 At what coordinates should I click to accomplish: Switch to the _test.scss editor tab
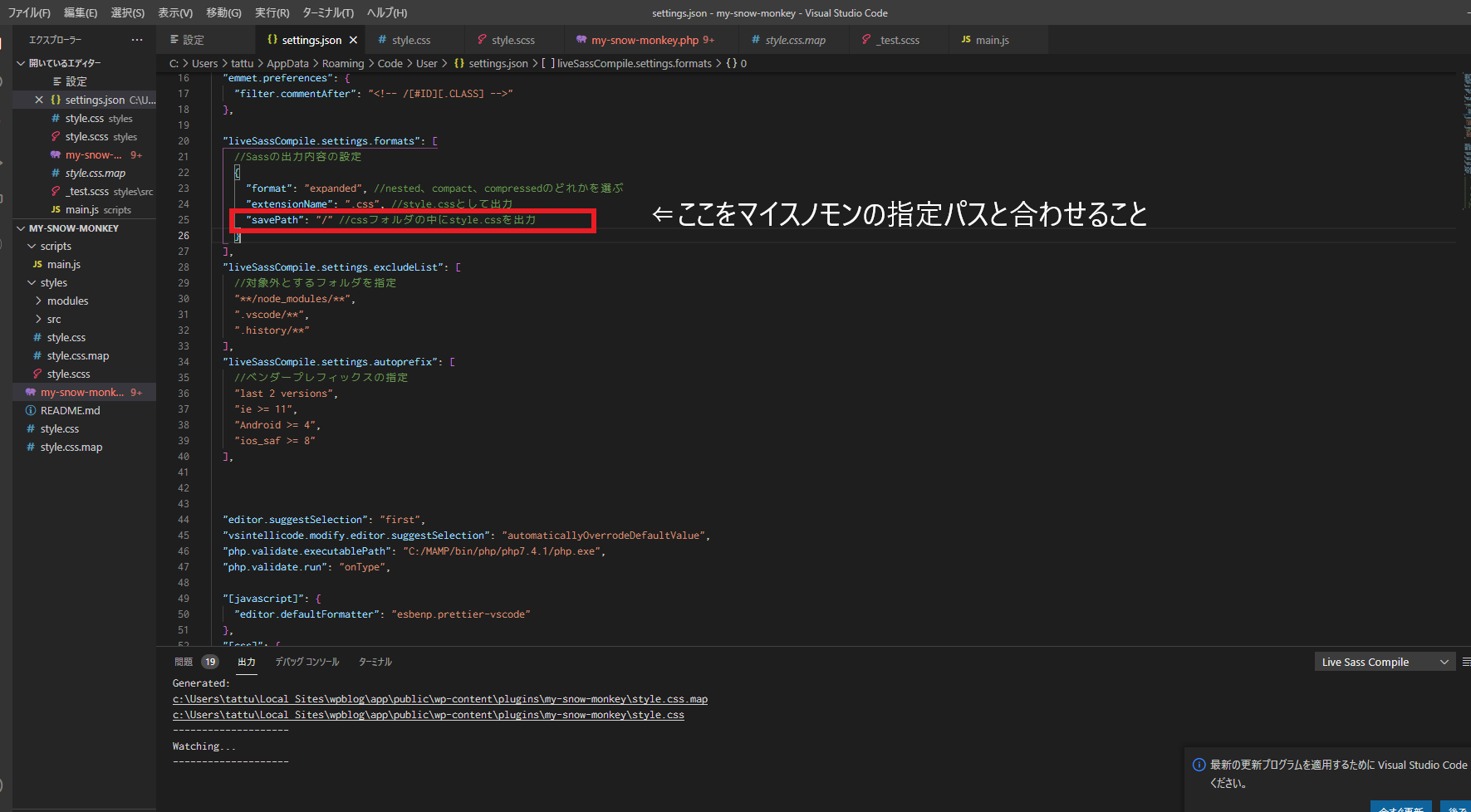899,40
